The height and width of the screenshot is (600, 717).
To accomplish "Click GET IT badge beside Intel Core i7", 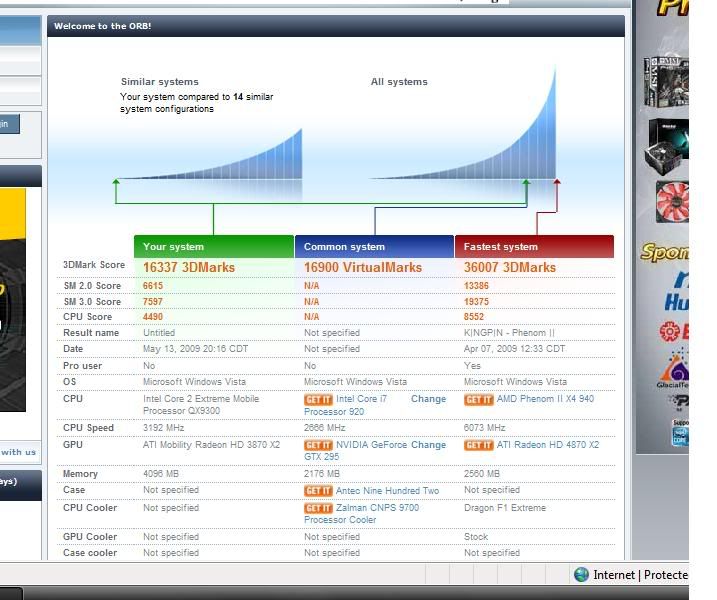I will tap(318, 400).
